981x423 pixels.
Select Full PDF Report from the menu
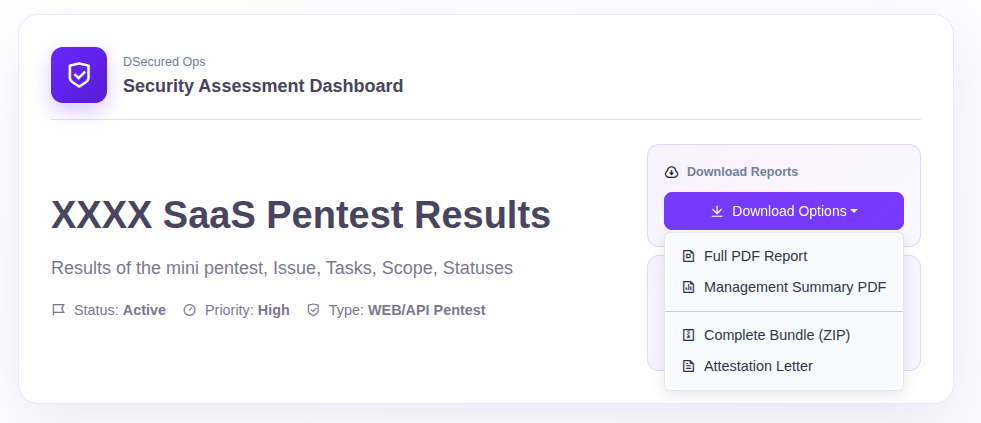pos(755,256)
